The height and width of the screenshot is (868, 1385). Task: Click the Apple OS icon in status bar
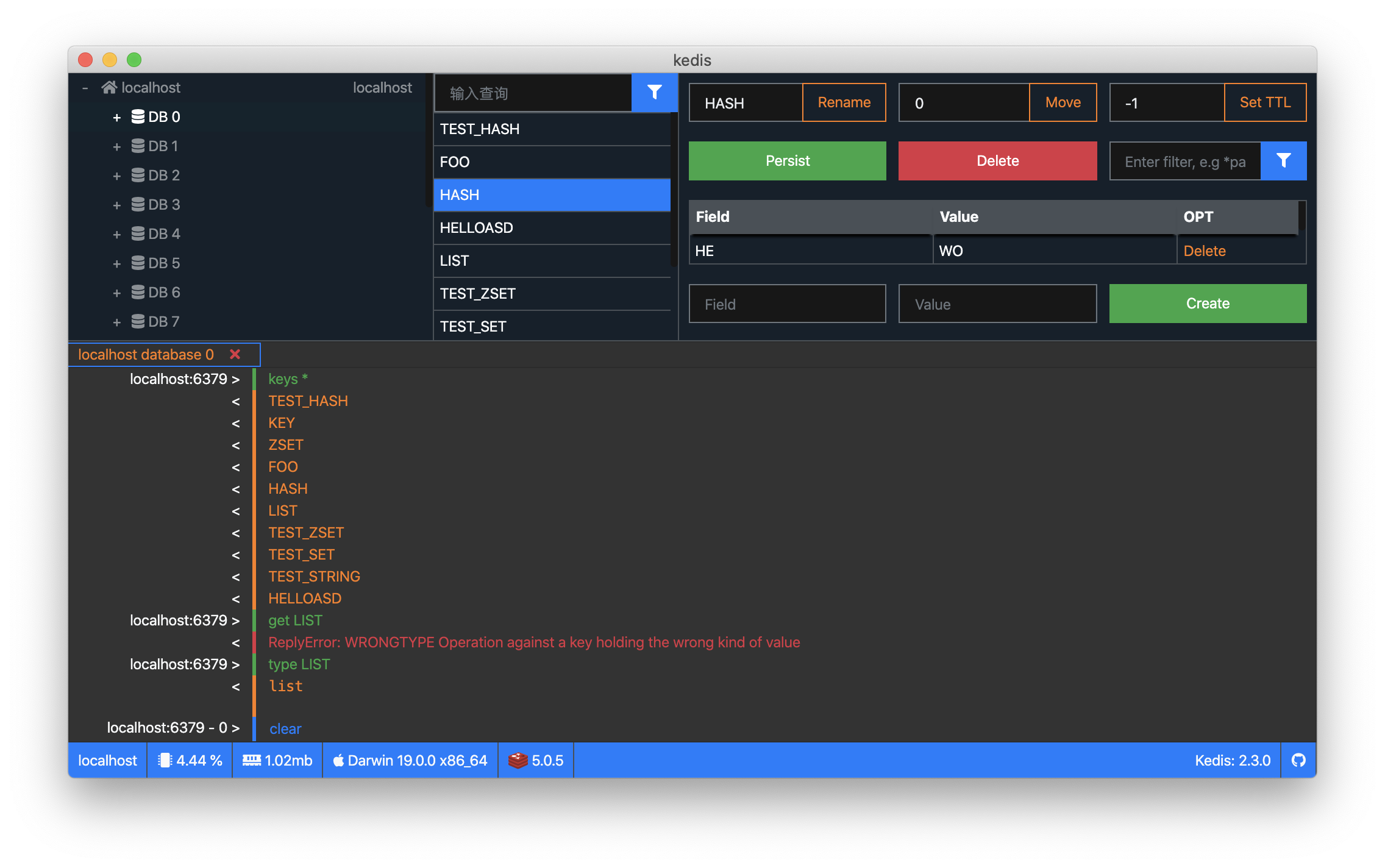click(338, 760)
